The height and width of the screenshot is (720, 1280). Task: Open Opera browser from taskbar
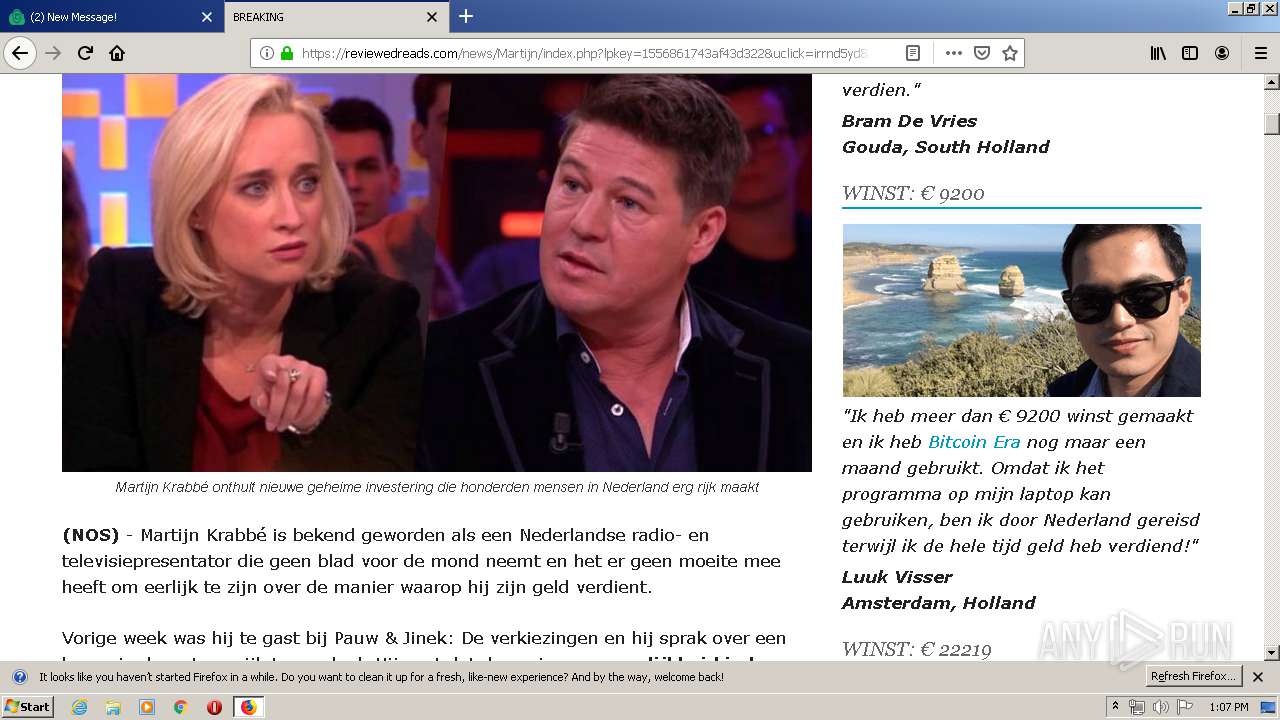click(x=214, y=707)
